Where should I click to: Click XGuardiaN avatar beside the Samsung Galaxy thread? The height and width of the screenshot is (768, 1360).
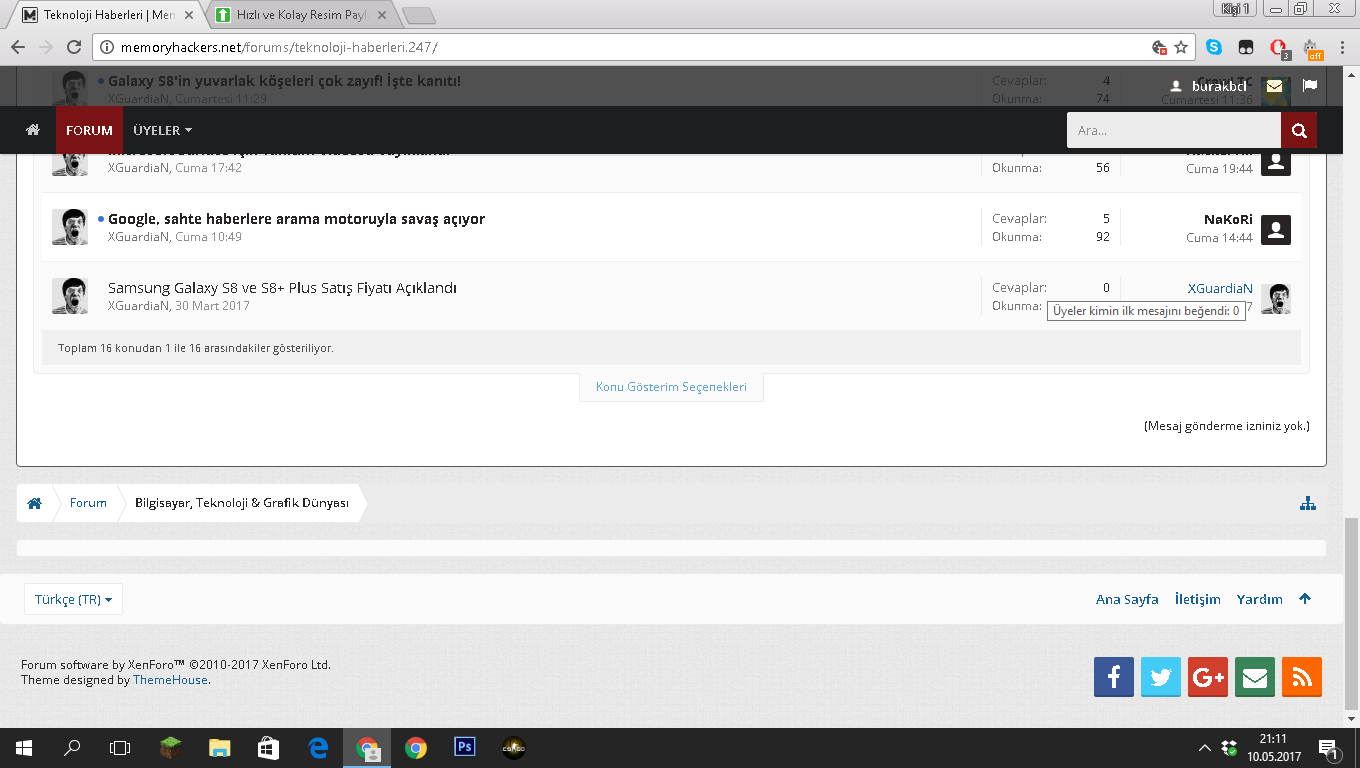tap(70, 296)
